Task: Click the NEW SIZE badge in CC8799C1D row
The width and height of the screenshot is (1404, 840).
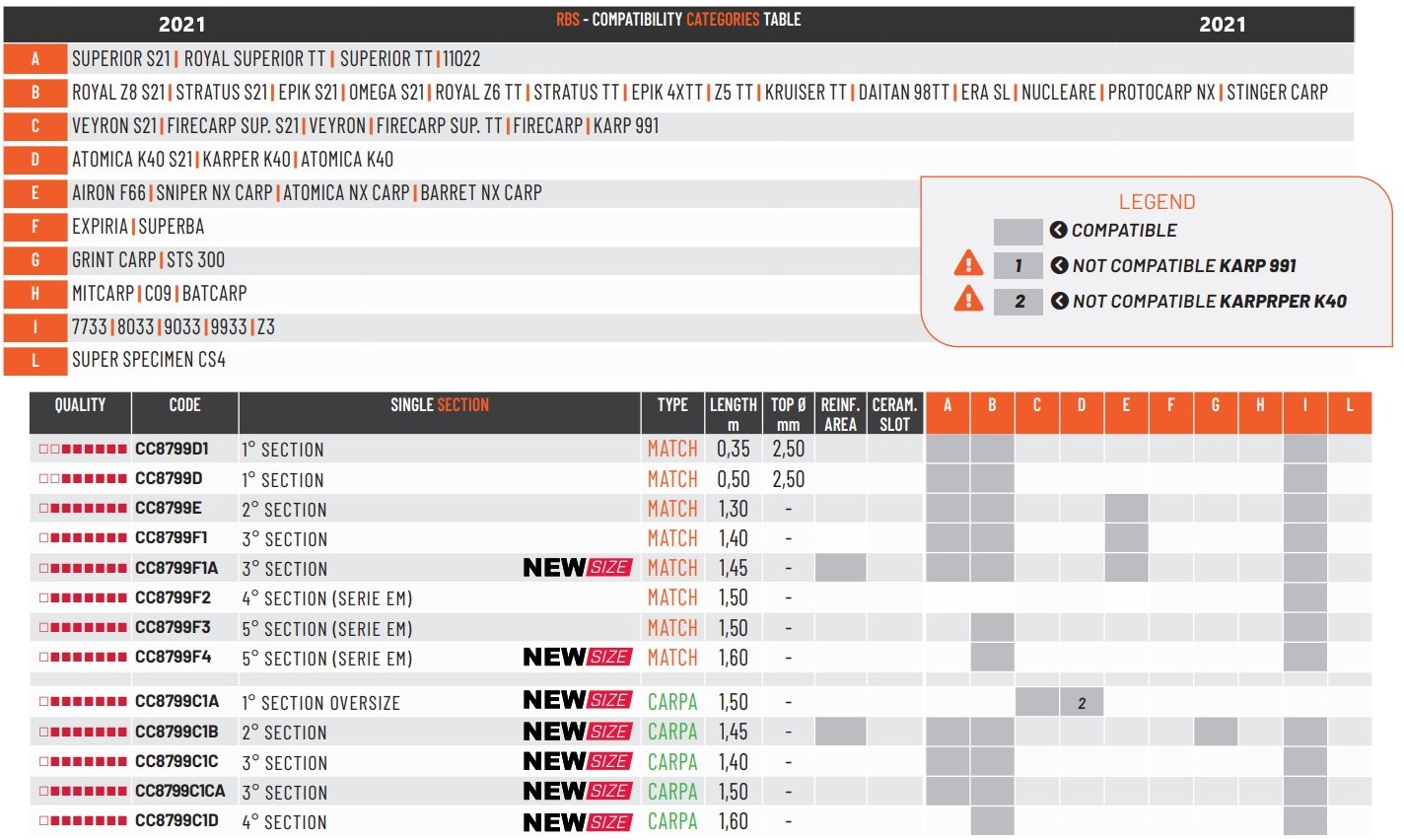Action: pyautogui.click(x=577, y=821)
